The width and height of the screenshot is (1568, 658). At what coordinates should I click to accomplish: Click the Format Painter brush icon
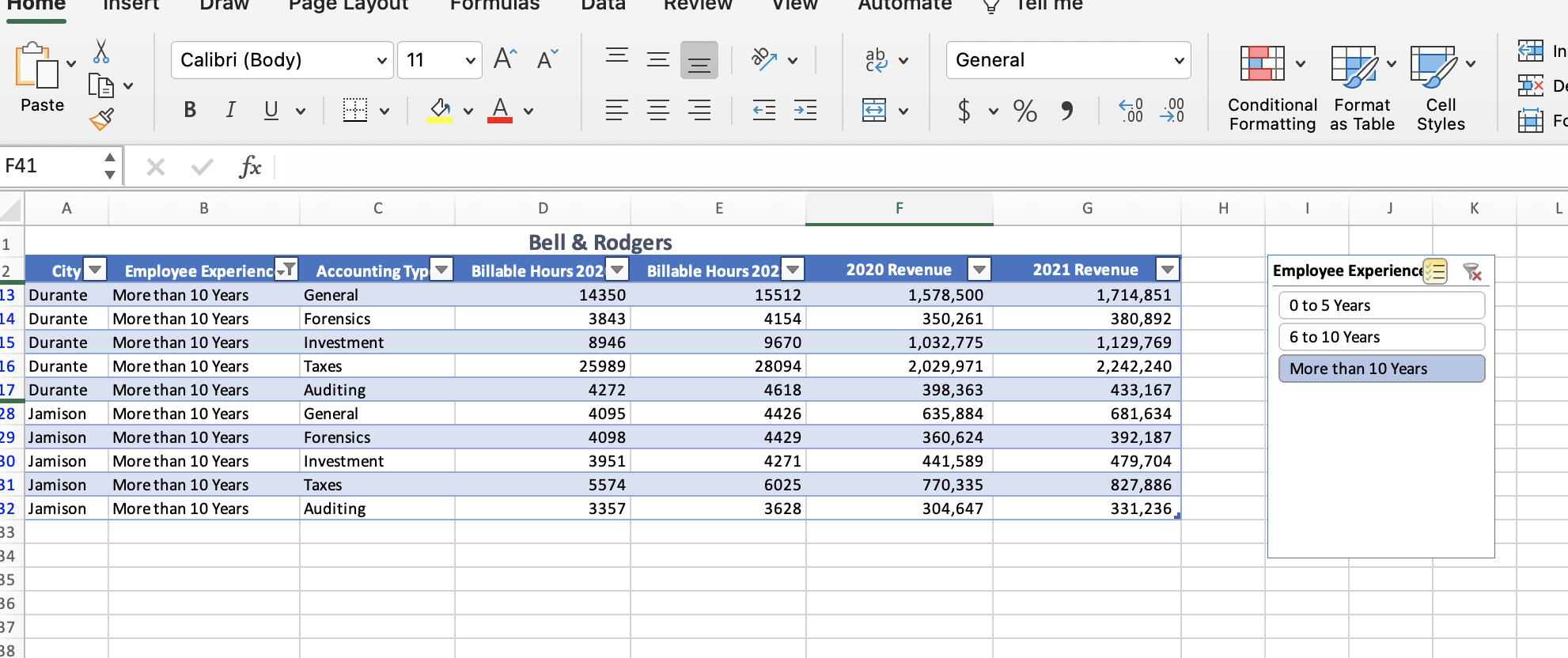tap(101, 119)
